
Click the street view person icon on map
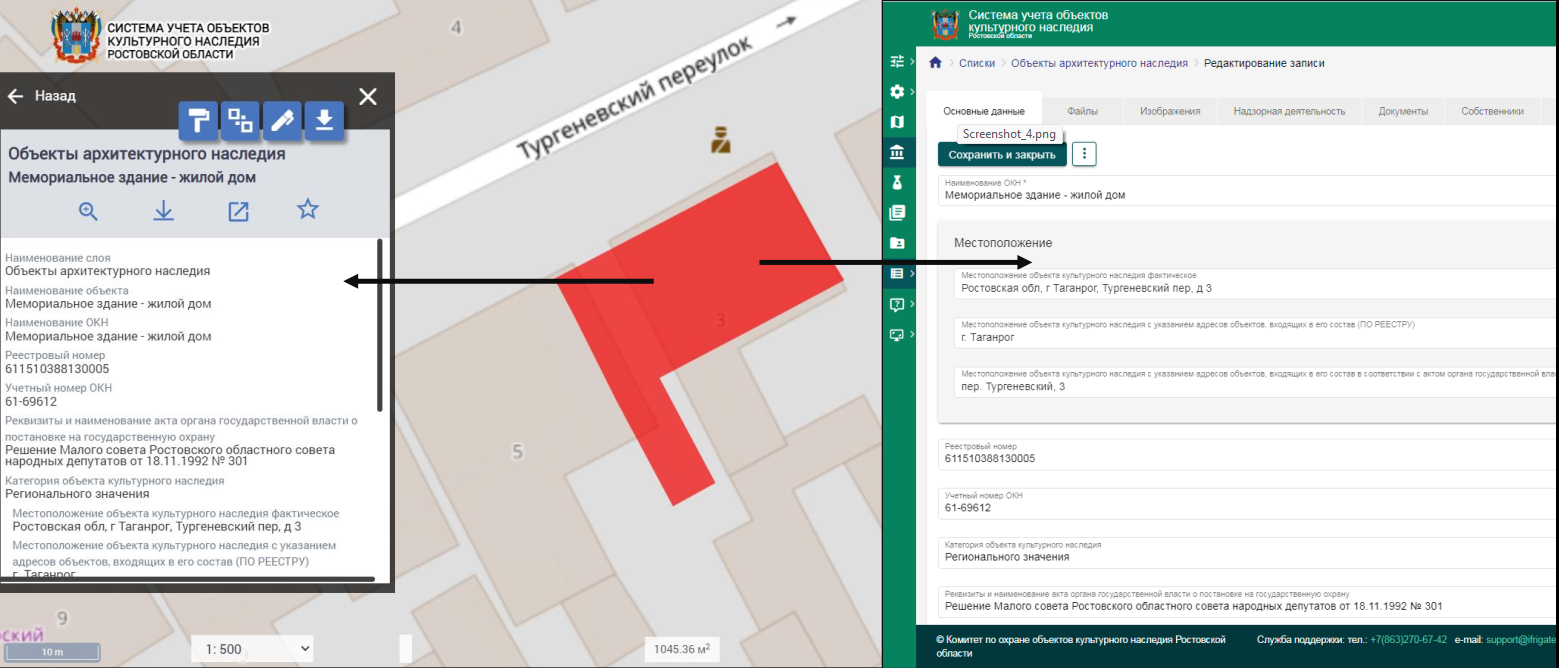[x=720, y=140]
